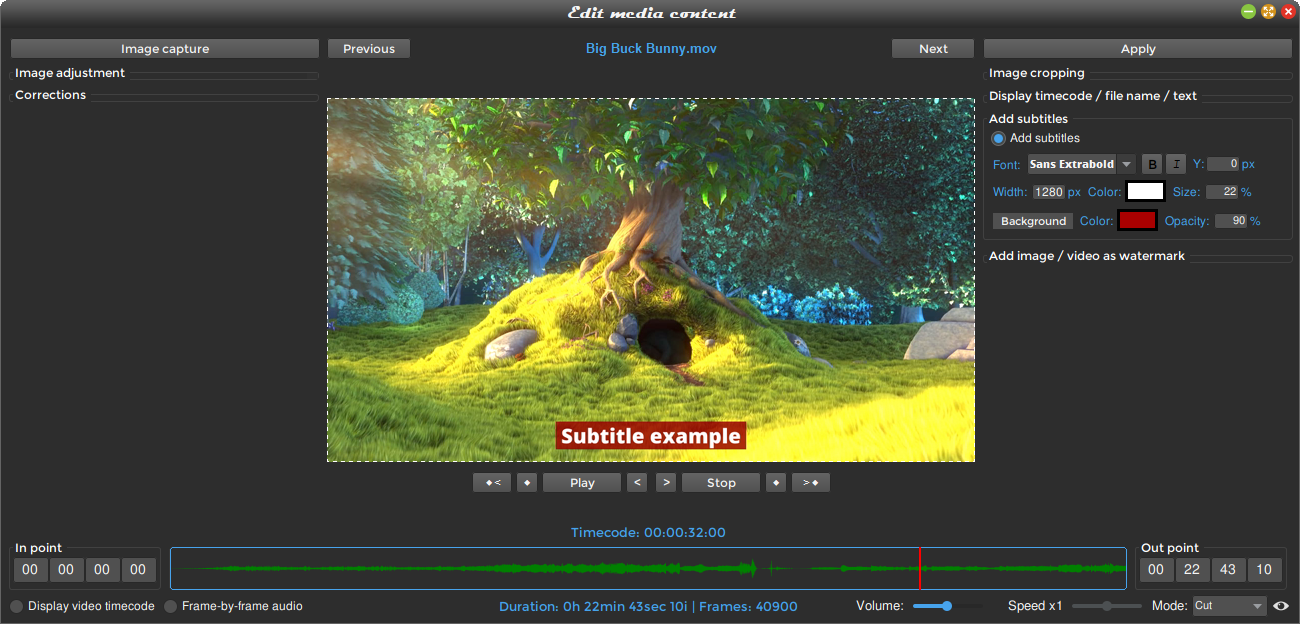Switch to the Image capture section

click(164, 48)
